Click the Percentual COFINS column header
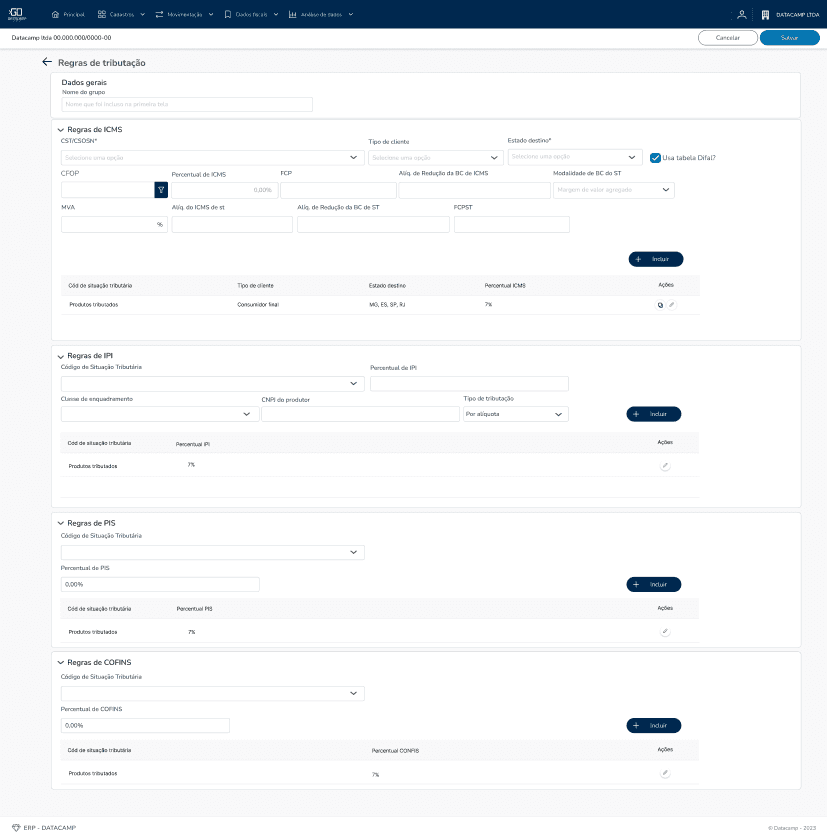Screen dimensions: 827x839 395,751
